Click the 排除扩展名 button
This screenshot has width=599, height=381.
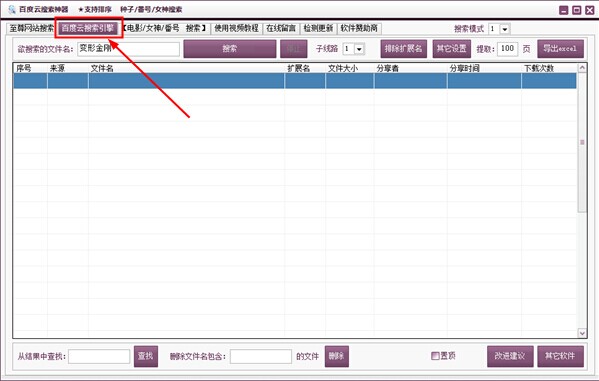(x=403, y=49)
